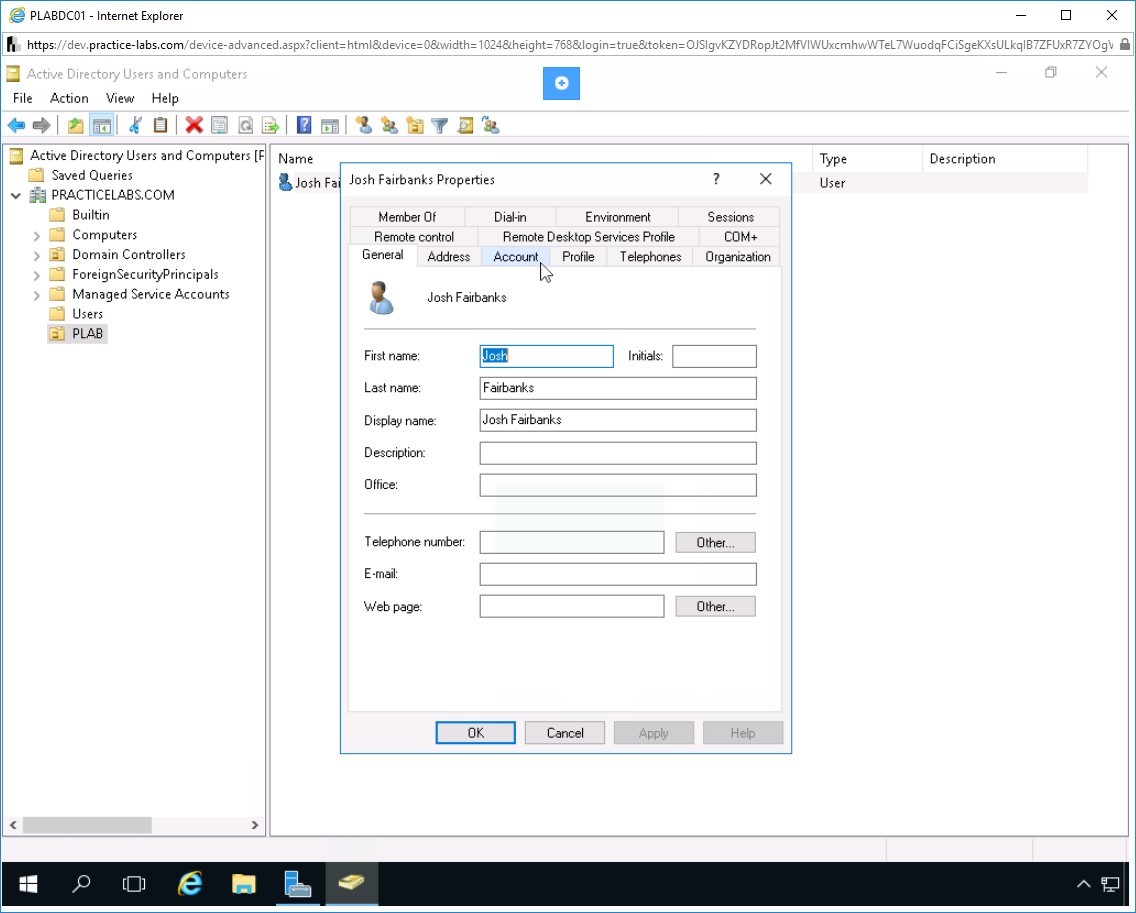
Task: Go up one level with folder icon
Action: pos(75,125)
